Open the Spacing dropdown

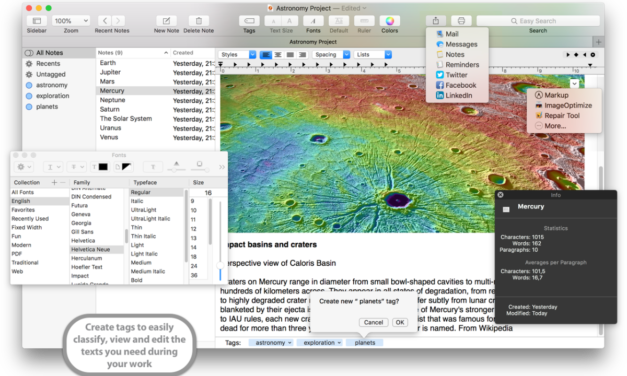[331, 54]
